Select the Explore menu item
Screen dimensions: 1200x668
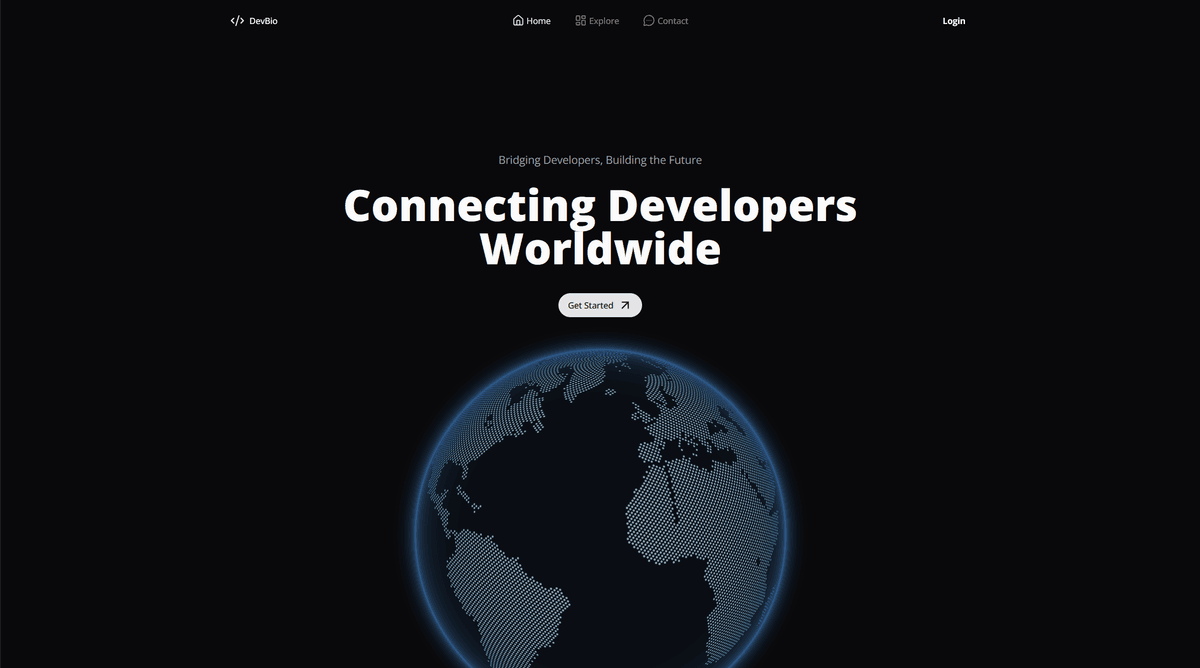click(x=603, y=20)
